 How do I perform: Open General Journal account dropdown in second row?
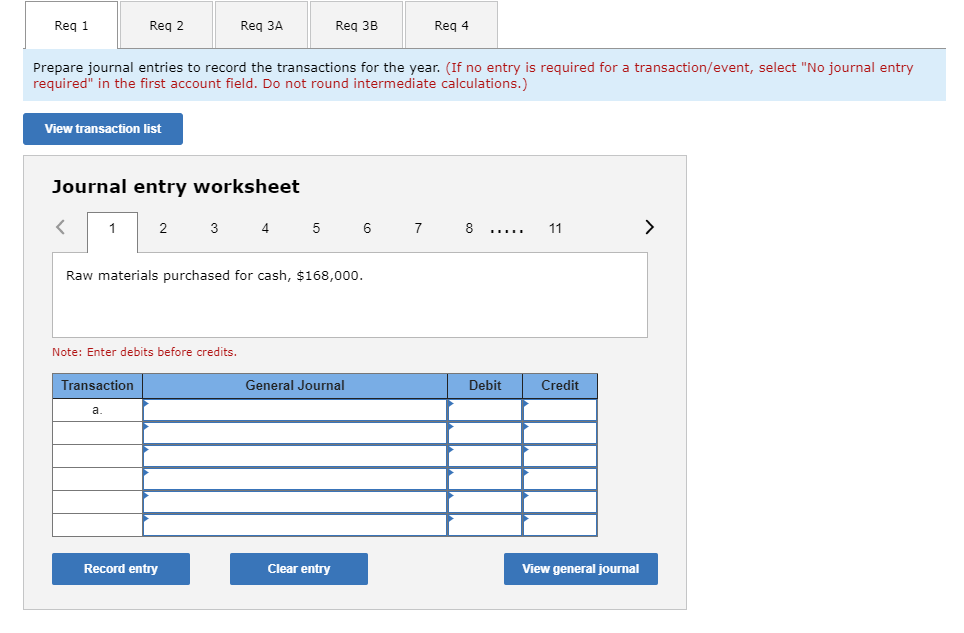coord(295,433)
